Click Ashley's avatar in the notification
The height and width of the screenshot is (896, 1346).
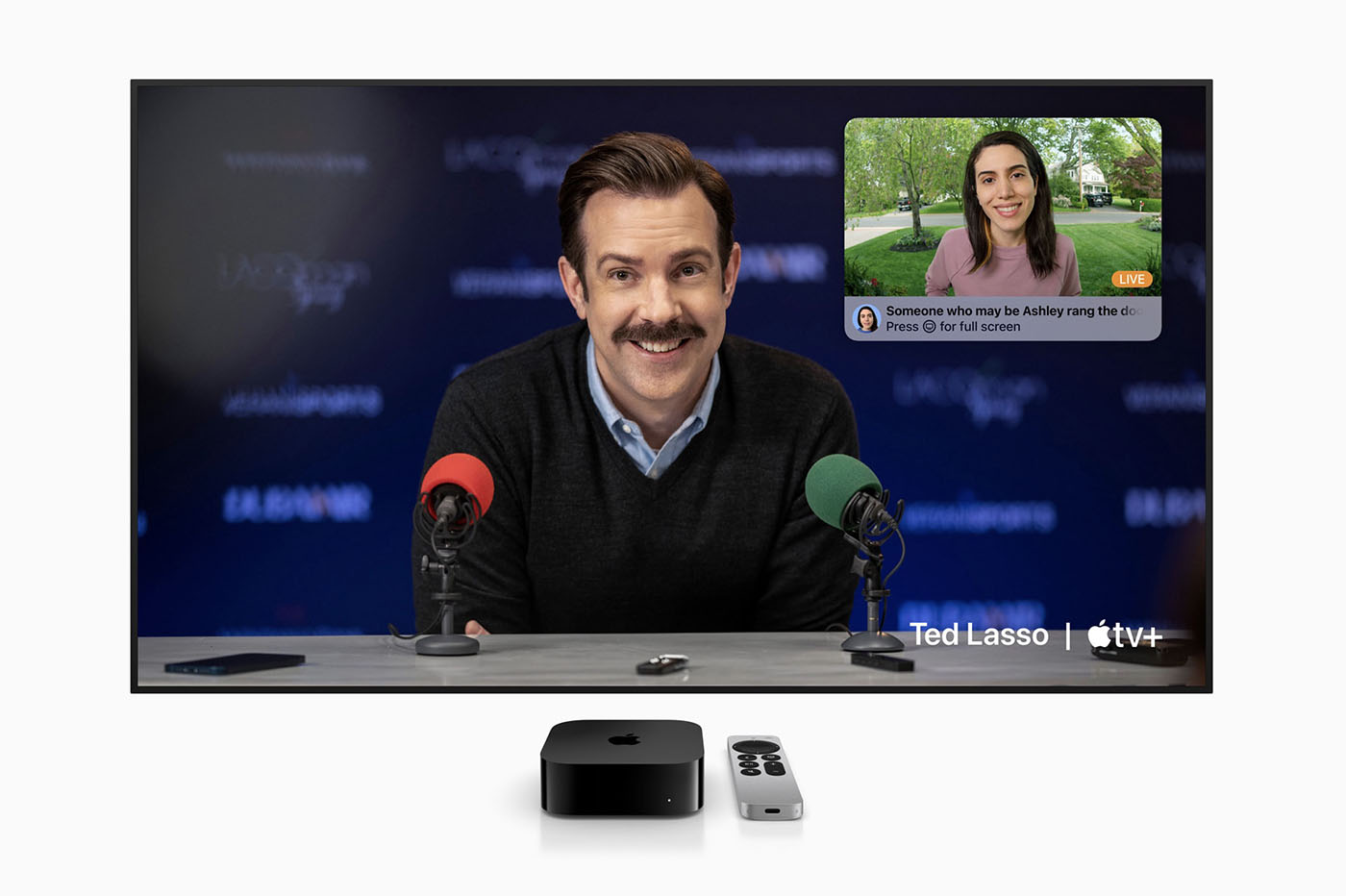[x=866, y=318]
